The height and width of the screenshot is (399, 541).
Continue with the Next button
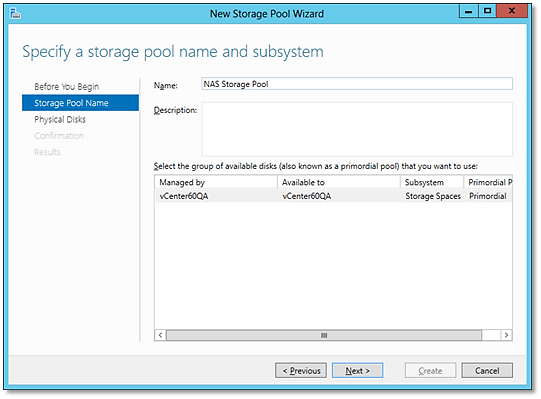[x=357, y=370]
